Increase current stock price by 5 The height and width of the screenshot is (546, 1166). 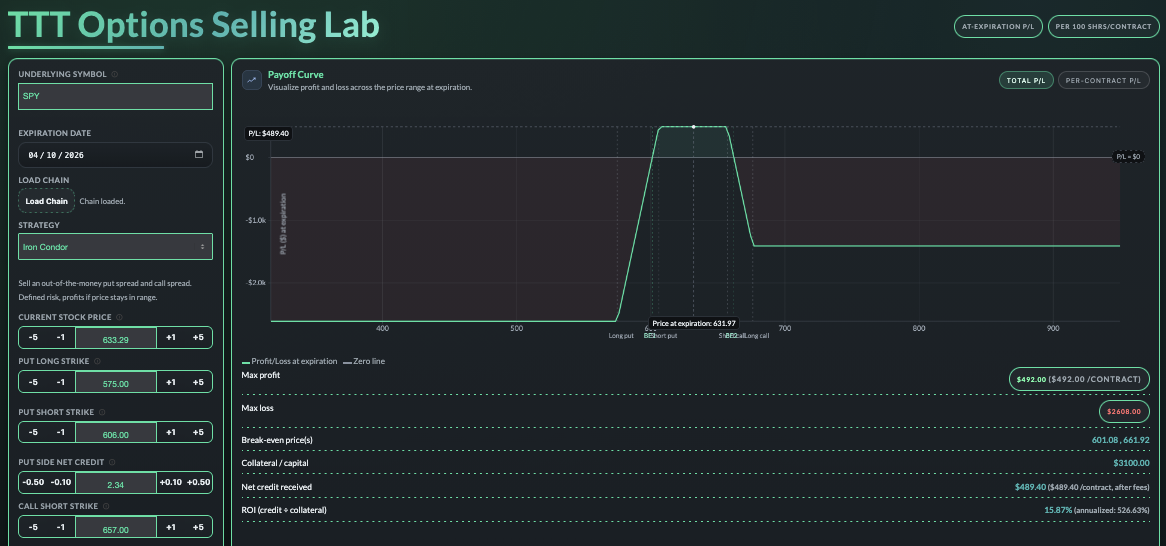coord(198,338)
